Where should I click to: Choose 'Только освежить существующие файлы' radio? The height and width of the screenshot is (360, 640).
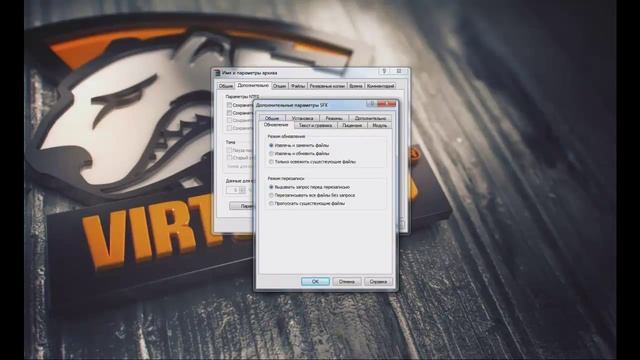(x=271, y=162)
